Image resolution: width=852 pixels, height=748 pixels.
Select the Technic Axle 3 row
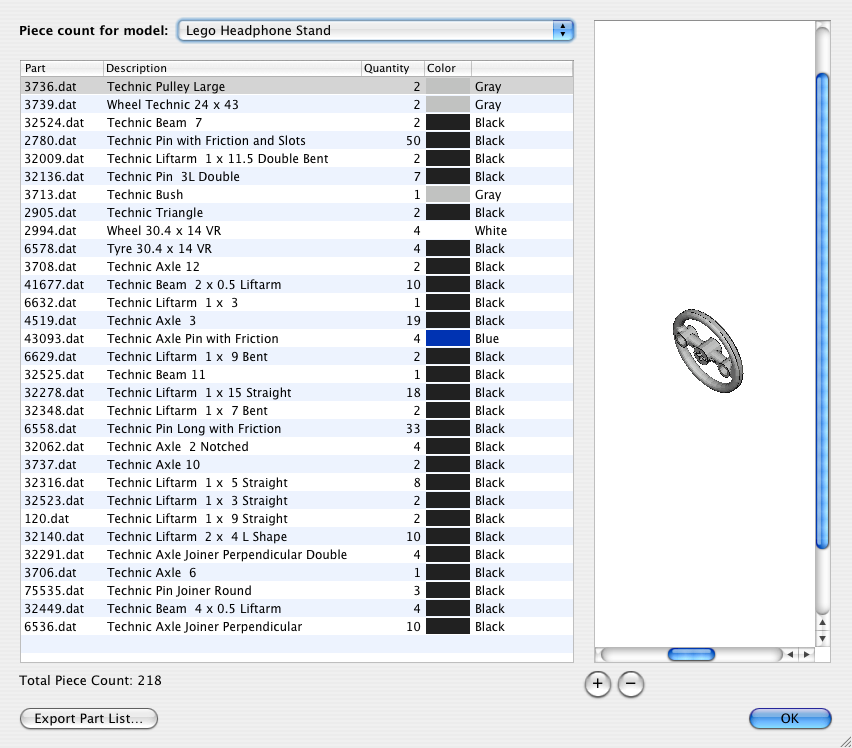pos(297,320)
